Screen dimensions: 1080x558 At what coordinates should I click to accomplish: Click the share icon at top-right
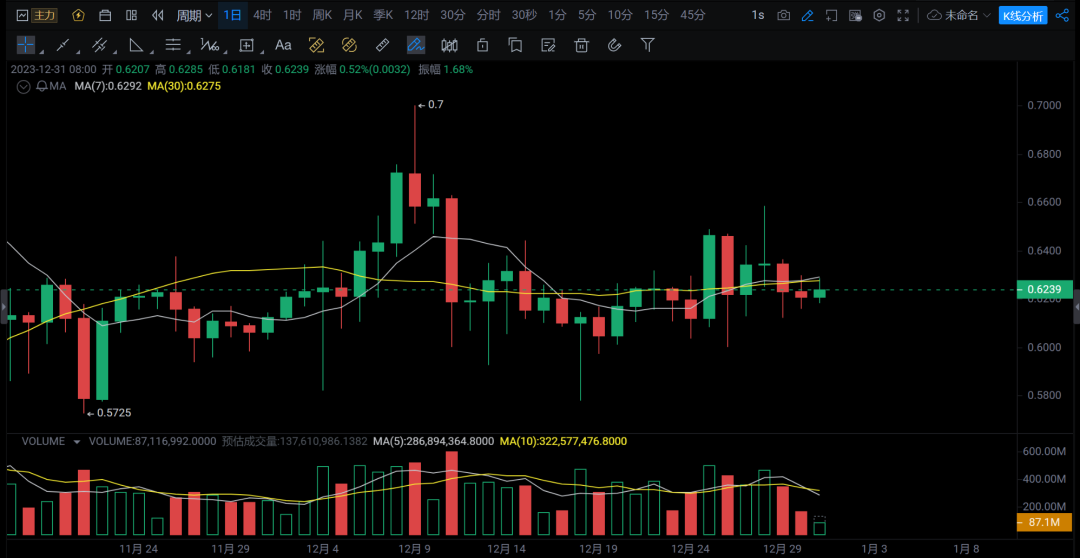point(1061,15)
